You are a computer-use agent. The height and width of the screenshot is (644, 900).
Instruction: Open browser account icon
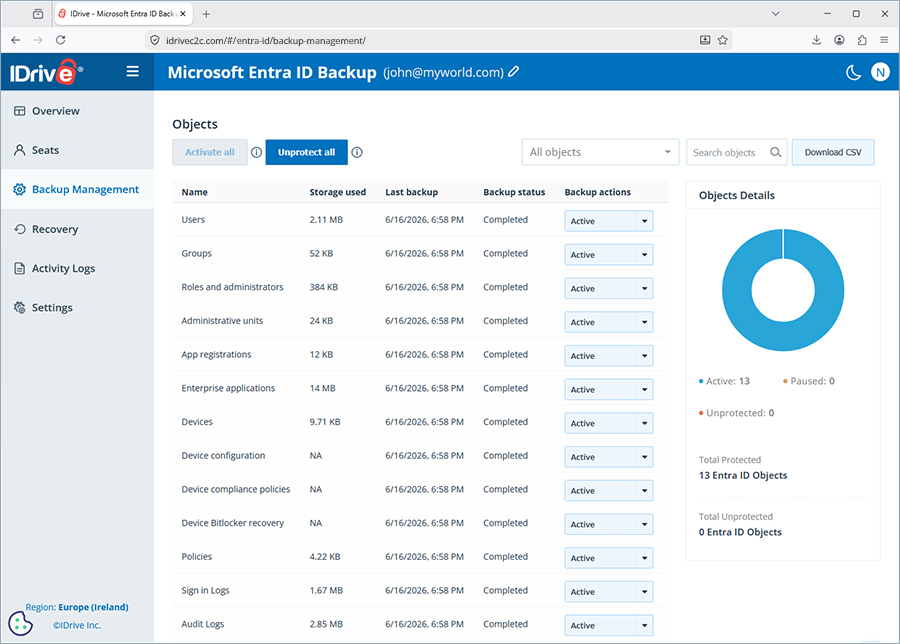pos(839,40)
